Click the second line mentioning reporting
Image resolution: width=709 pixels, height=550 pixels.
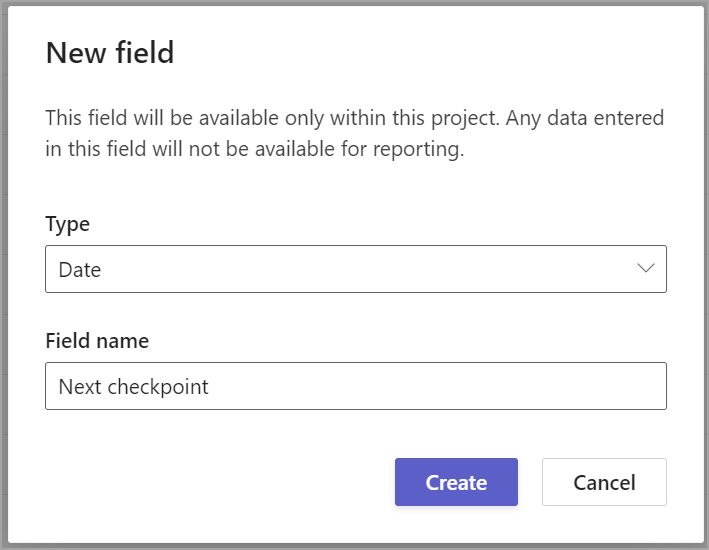[255, 151]
